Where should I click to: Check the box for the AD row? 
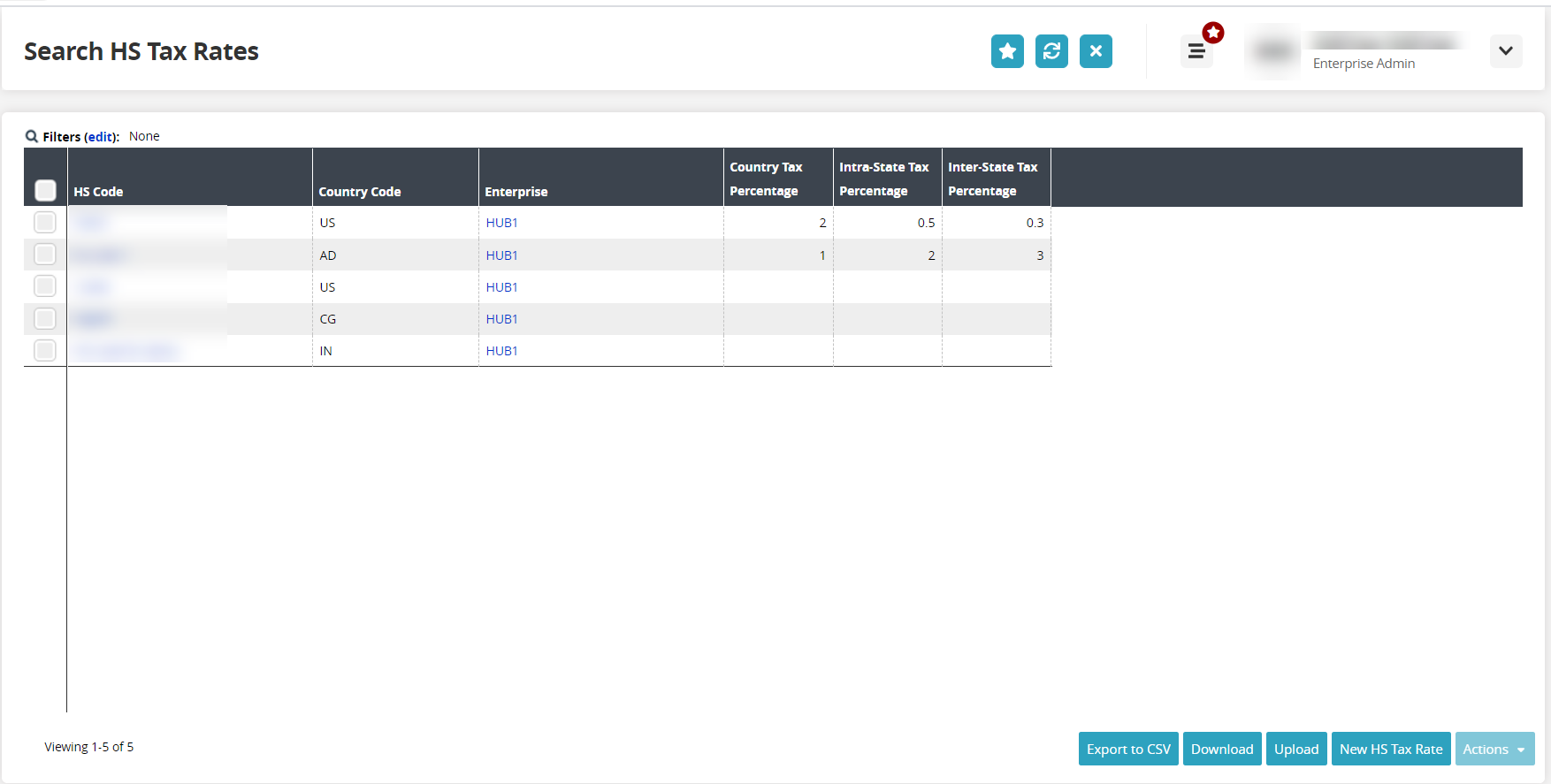pyautogui.click(x=45, y=255)
